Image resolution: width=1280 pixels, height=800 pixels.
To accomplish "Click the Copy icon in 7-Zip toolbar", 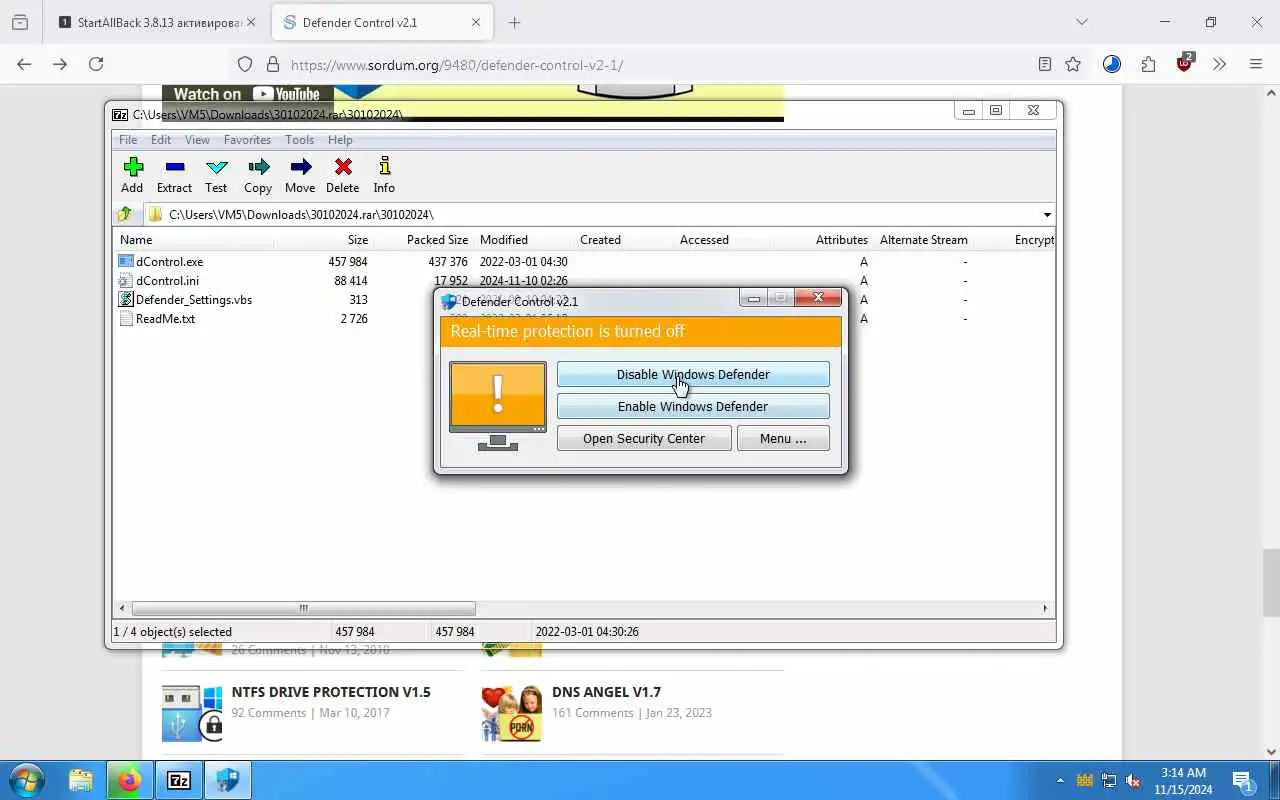I will pos(258,167).
